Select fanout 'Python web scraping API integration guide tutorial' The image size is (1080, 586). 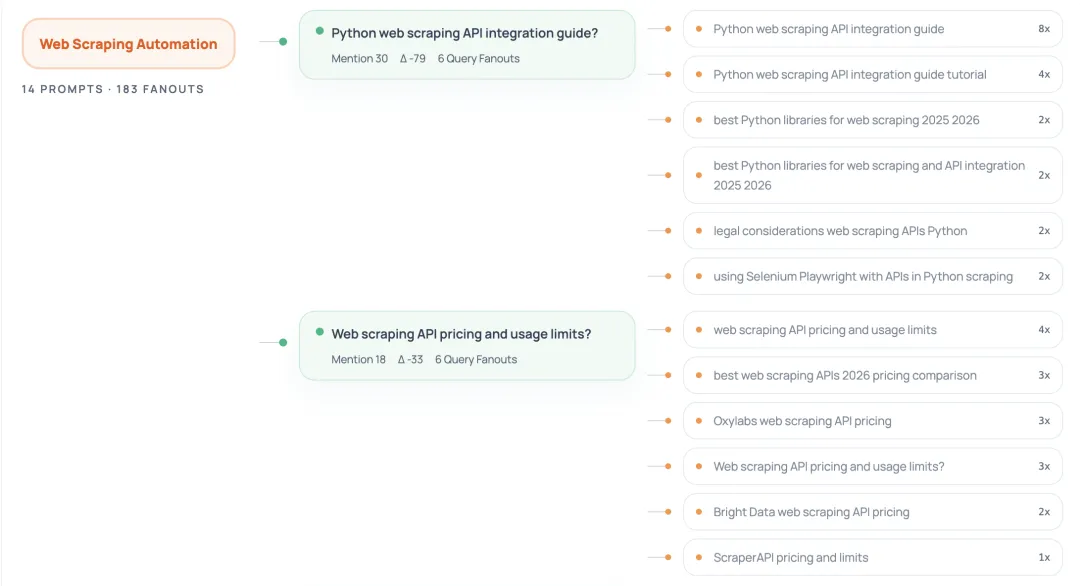pyautogui.click(x=849, y=75)
